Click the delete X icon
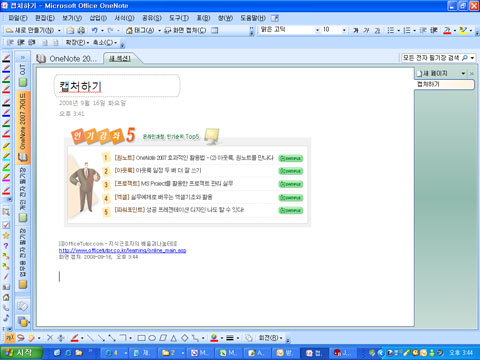Viewport: 480px width, 360px height. (x=50, y=338)
